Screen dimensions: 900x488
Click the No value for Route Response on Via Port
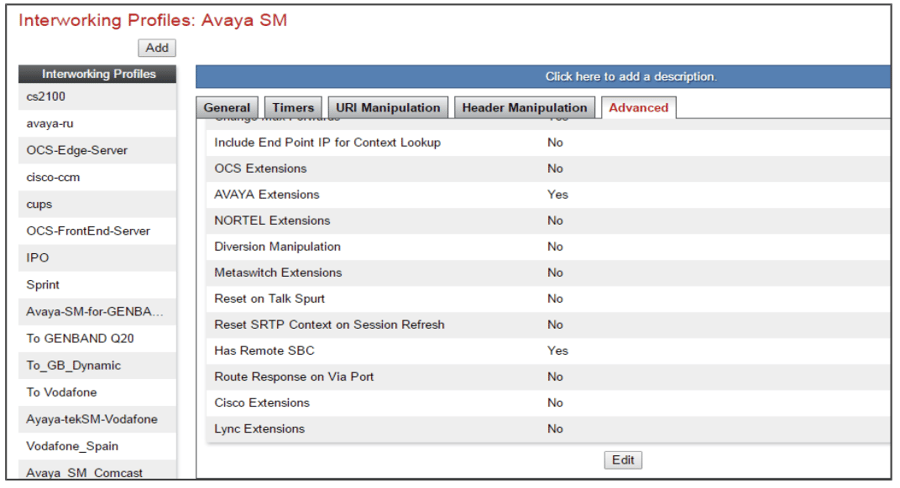click(x=555, y=377)
